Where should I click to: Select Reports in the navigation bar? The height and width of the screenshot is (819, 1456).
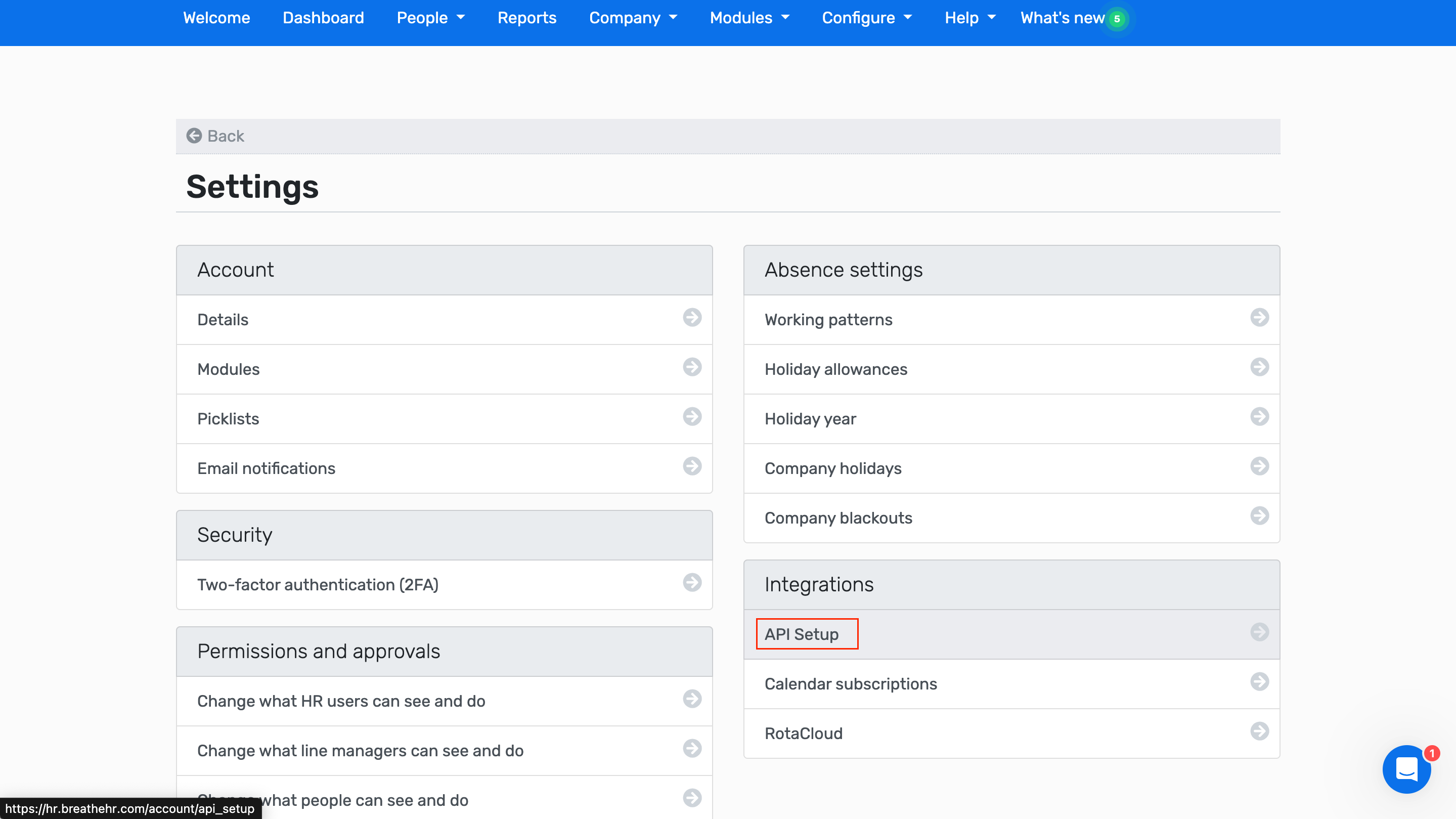(x=527, y=18)
